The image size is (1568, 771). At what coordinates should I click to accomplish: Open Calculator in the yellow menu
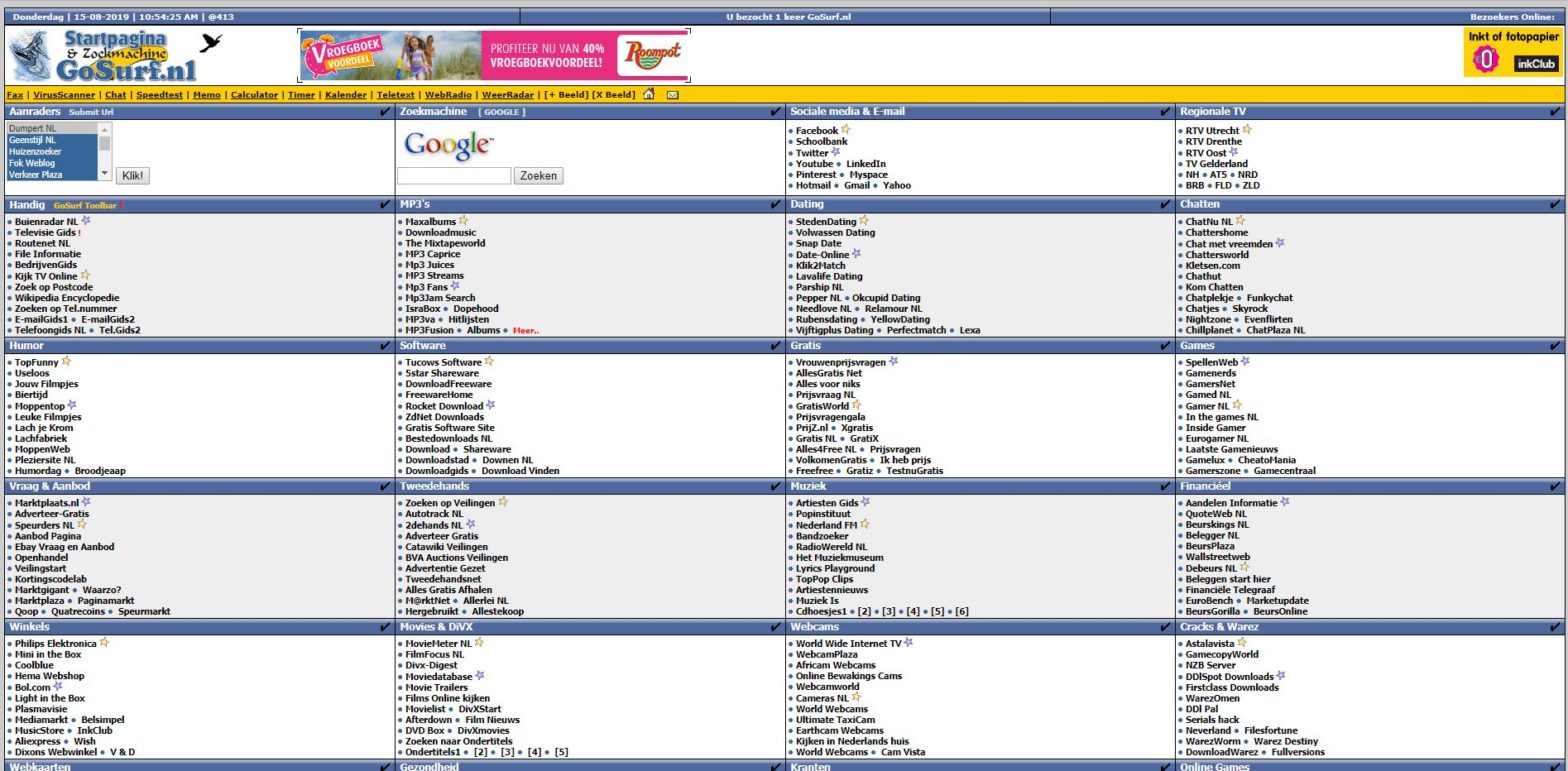(x=254, y=95)
